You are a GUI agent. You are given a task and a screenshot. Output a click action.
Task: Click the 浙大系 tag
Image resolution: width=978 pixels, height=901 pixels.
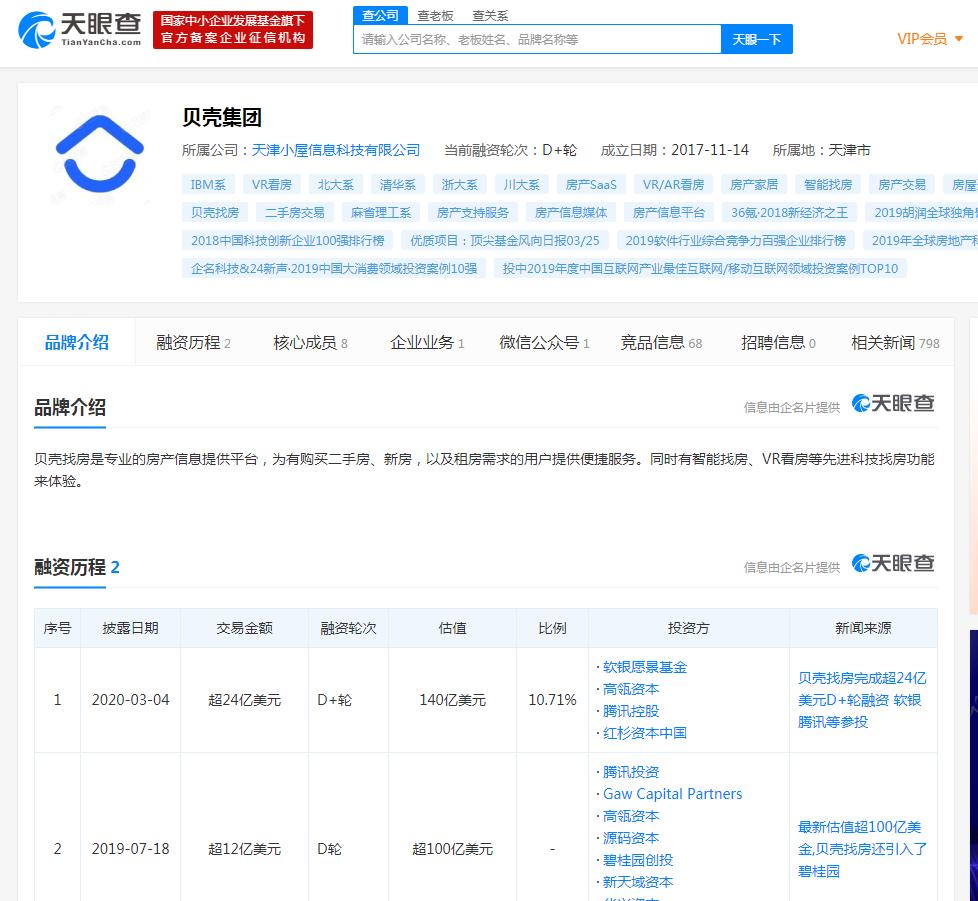click(460, 185)
